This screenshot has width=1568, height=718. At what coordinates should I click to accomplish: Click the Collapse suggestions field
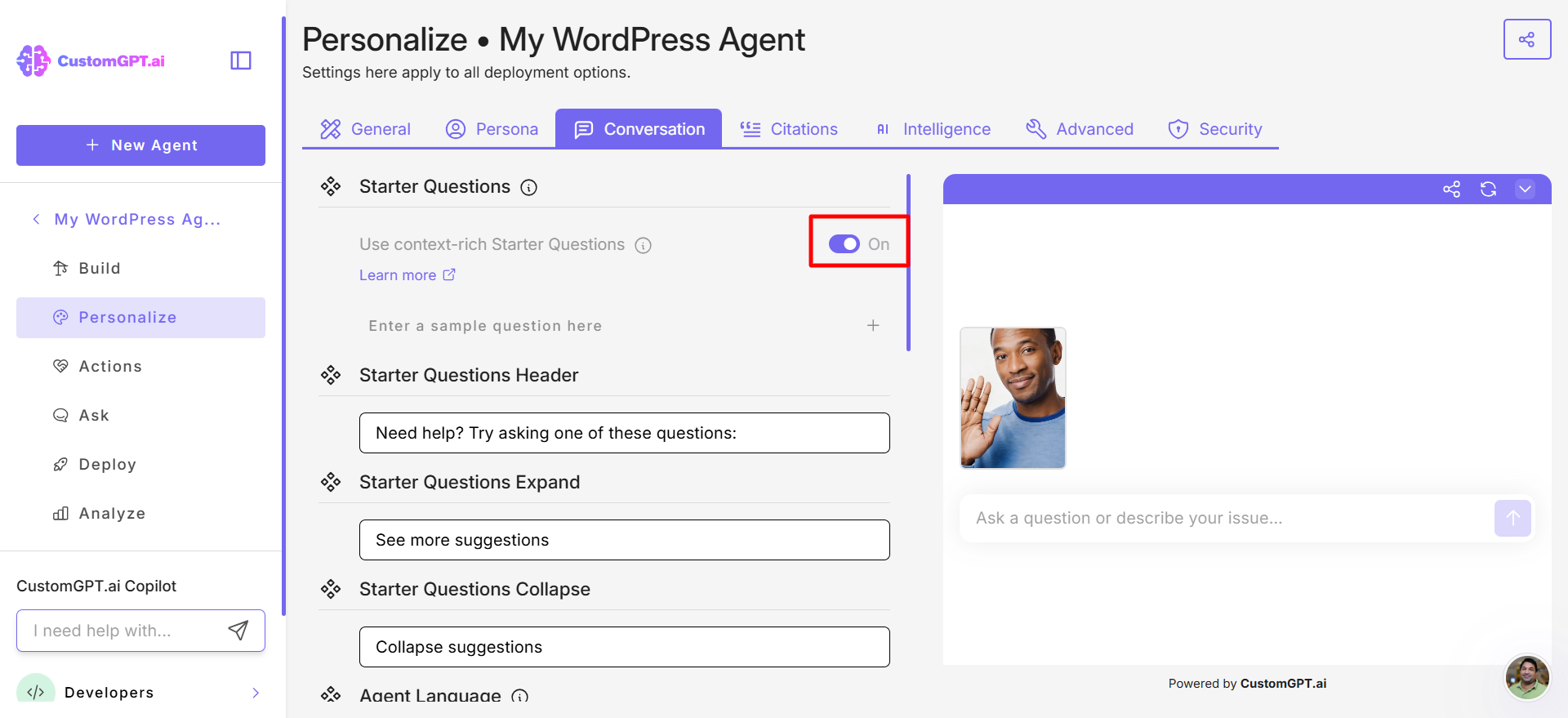[625, 647]
